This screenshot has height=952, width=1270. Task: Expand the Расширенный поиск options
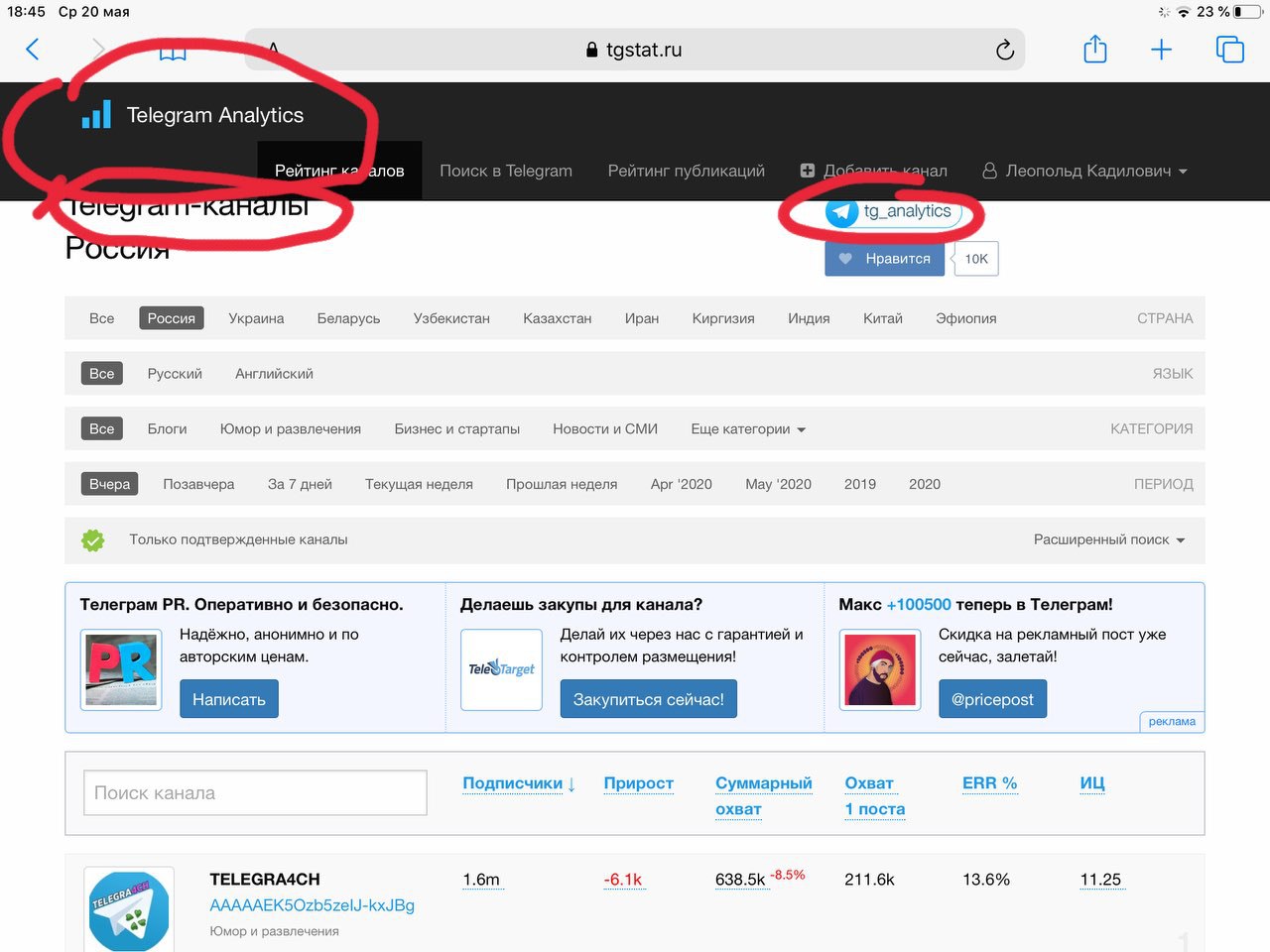[x=1109, y=539]
